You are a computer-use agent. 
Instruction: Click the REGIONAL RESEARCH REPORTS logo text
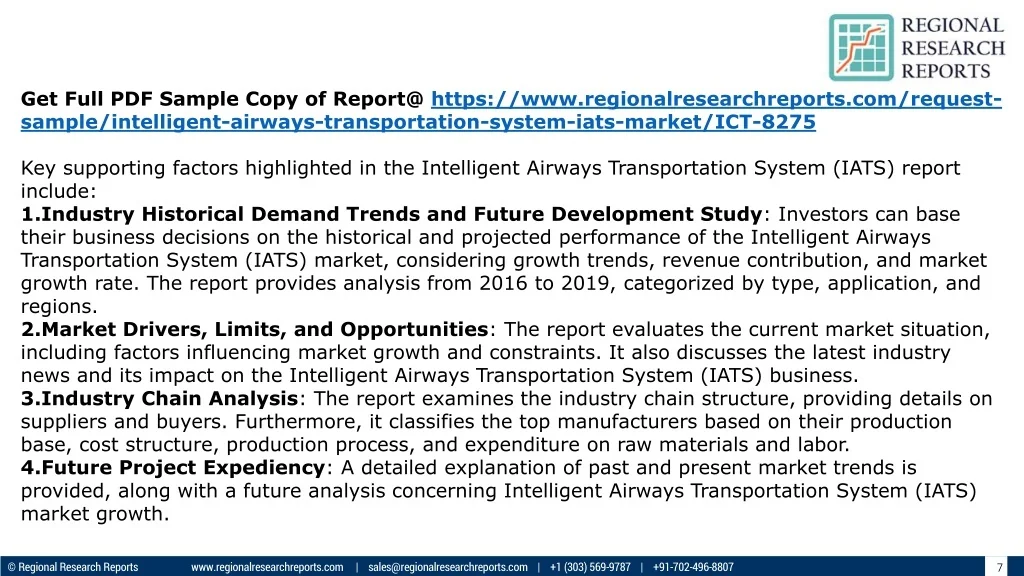tap(952, 48)
